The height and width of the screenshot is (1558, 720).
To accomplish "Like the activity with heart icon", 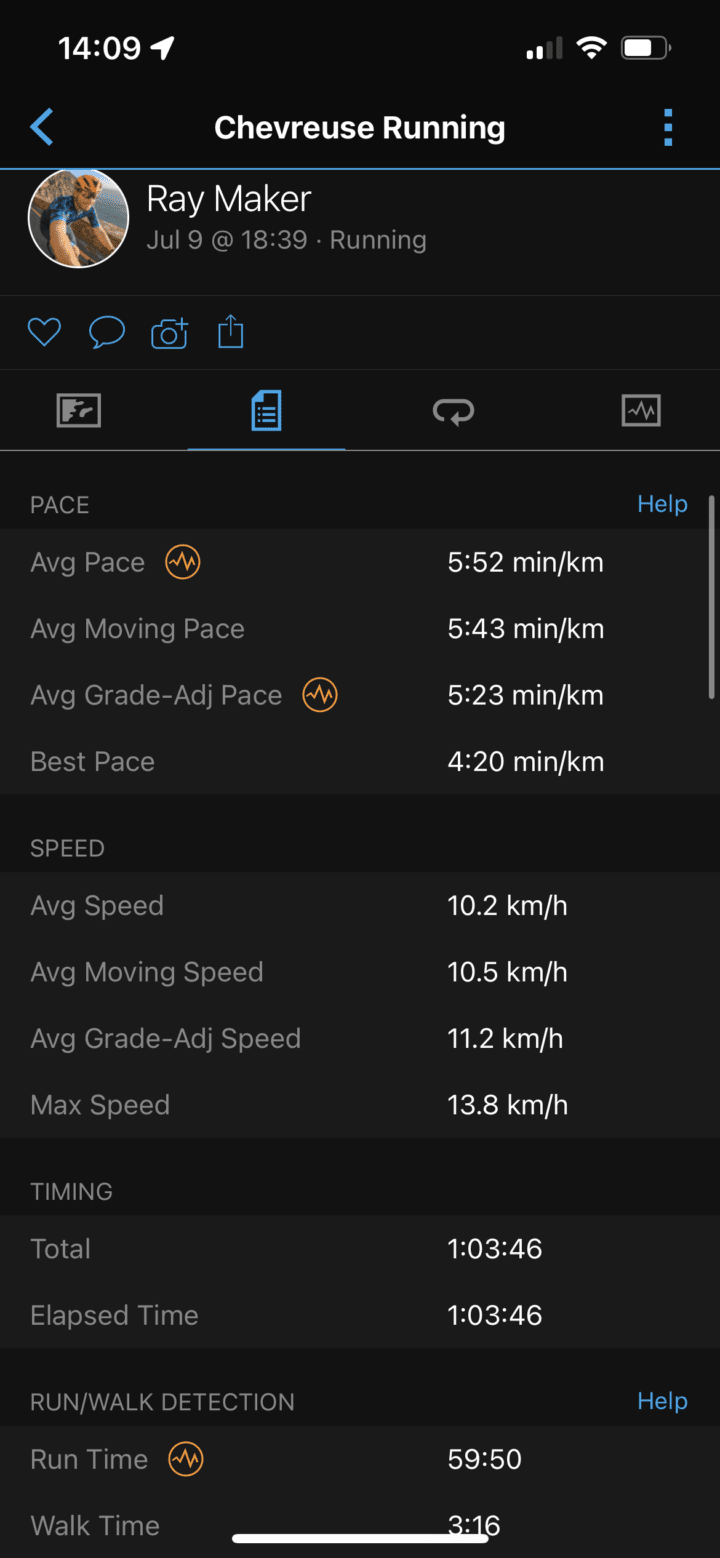I will (x=44, y=332).
